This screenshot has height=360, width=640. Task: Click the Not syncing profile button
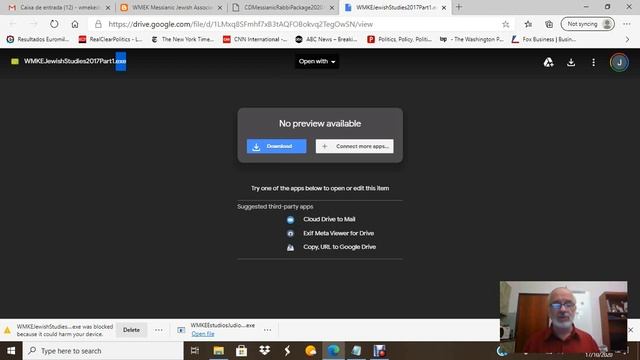click(588, 24)
